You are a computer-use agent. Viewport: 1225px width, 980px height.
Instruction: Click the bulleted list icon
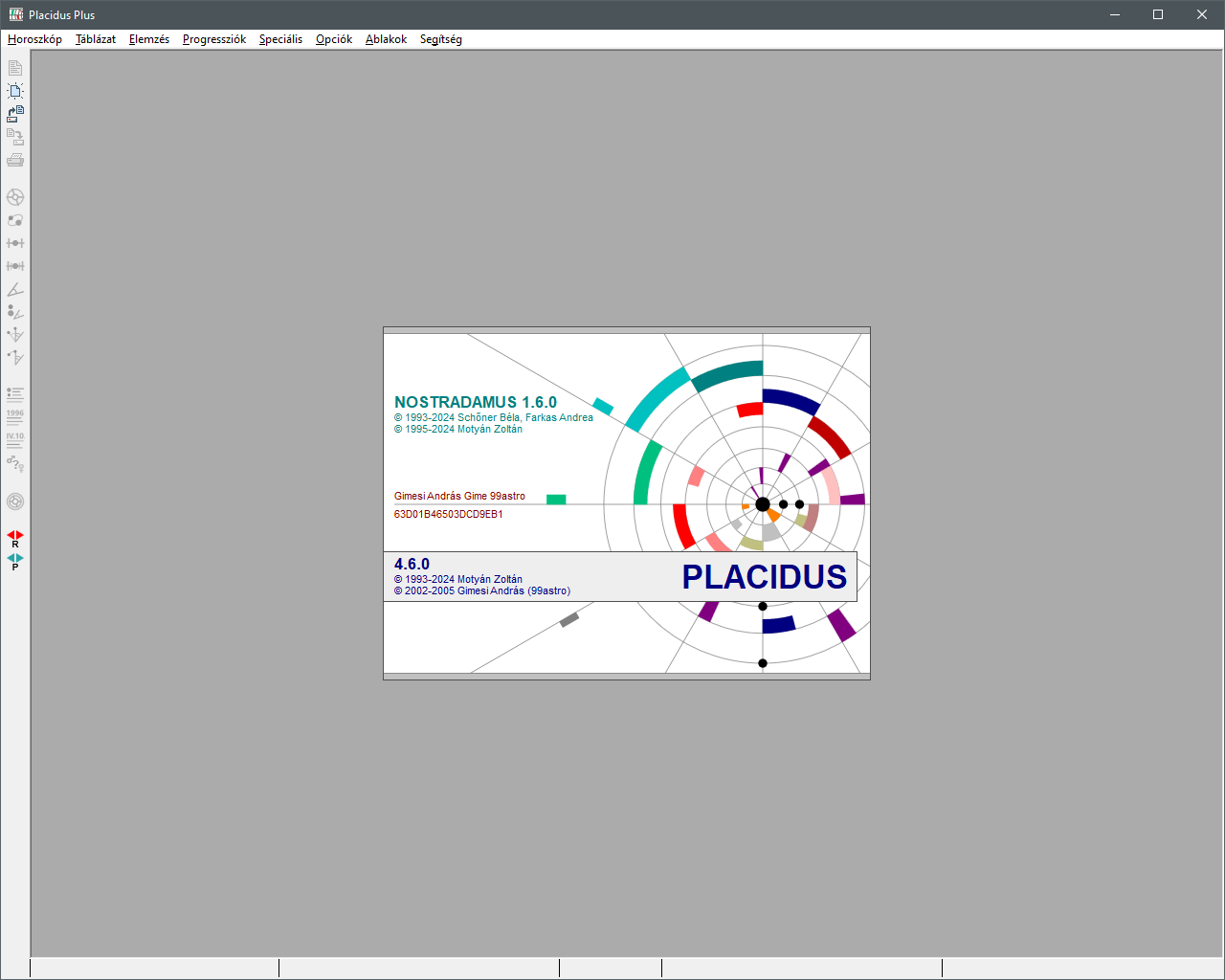(15, 394)
